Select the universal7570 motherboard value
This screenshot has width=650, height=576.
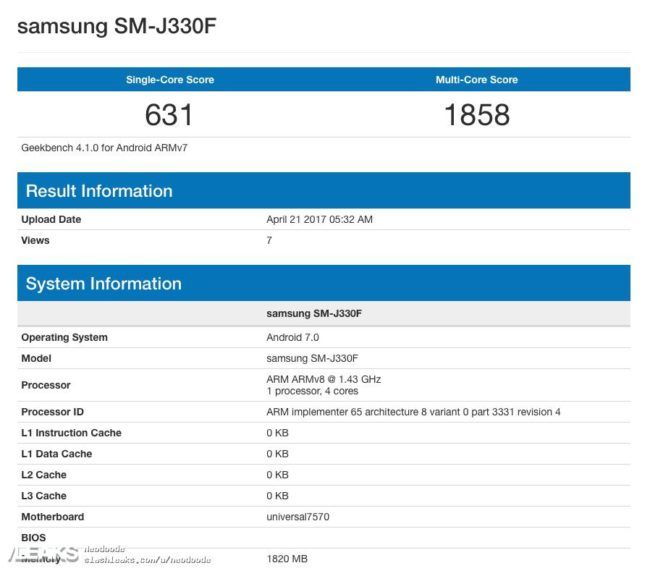[298, 517]
